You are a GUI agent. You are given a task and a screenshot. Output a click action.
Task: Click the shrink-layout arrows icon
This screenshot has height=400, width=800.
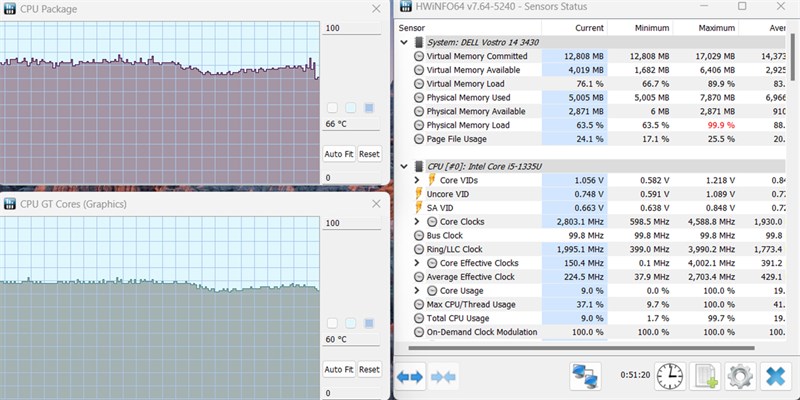click(443, 377)
